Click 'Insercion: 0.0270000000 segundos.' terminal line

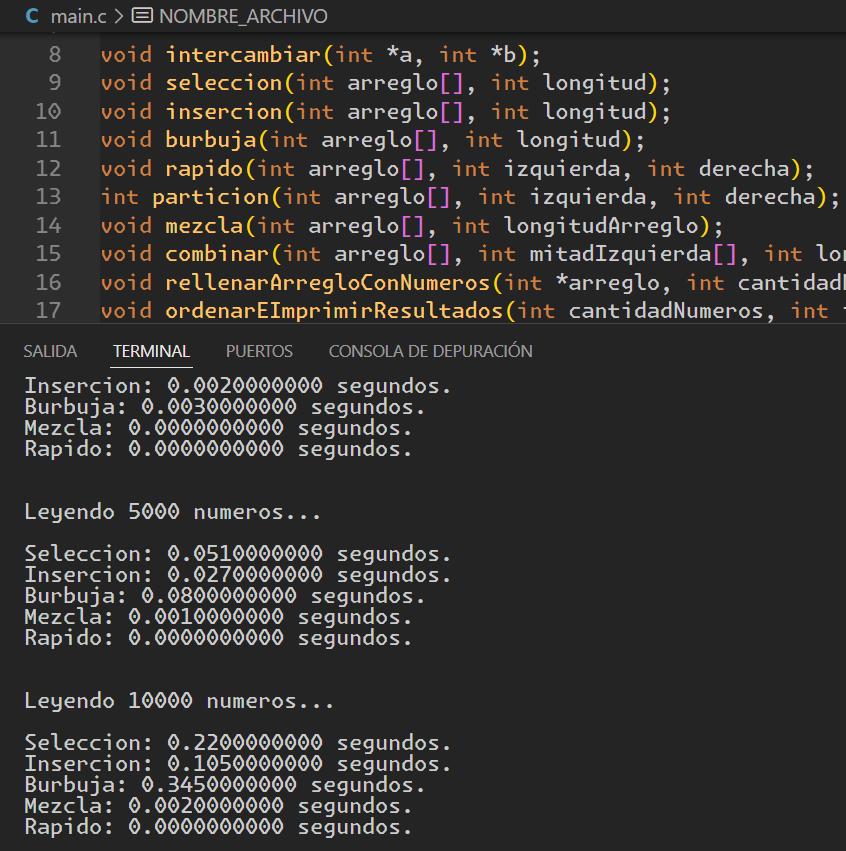point(238,575)
